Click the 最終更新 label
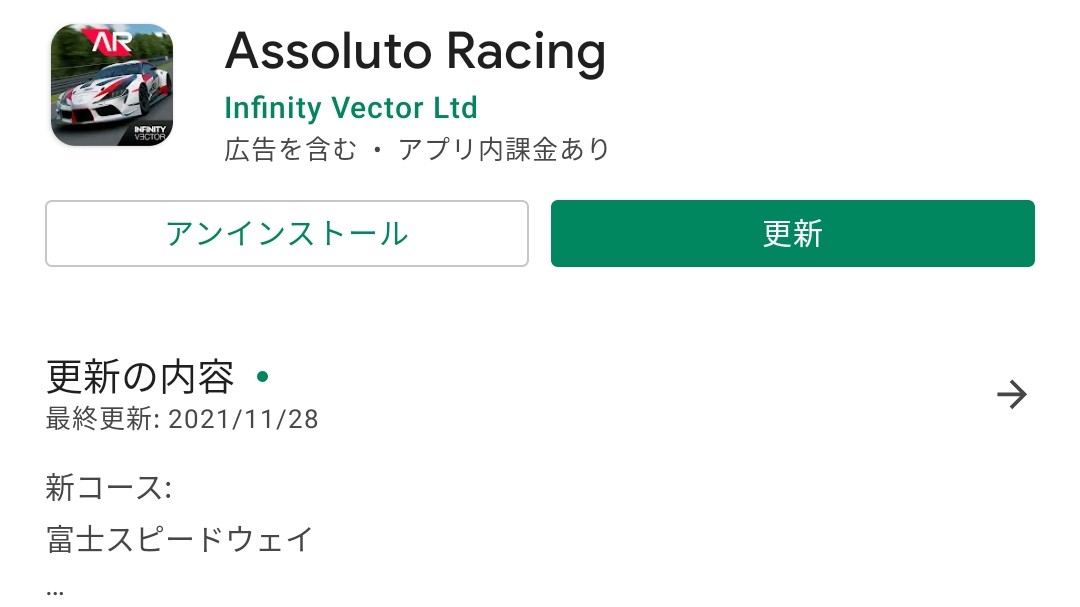Viewport: 1080px width, 607px height. (x=103, y=419)
